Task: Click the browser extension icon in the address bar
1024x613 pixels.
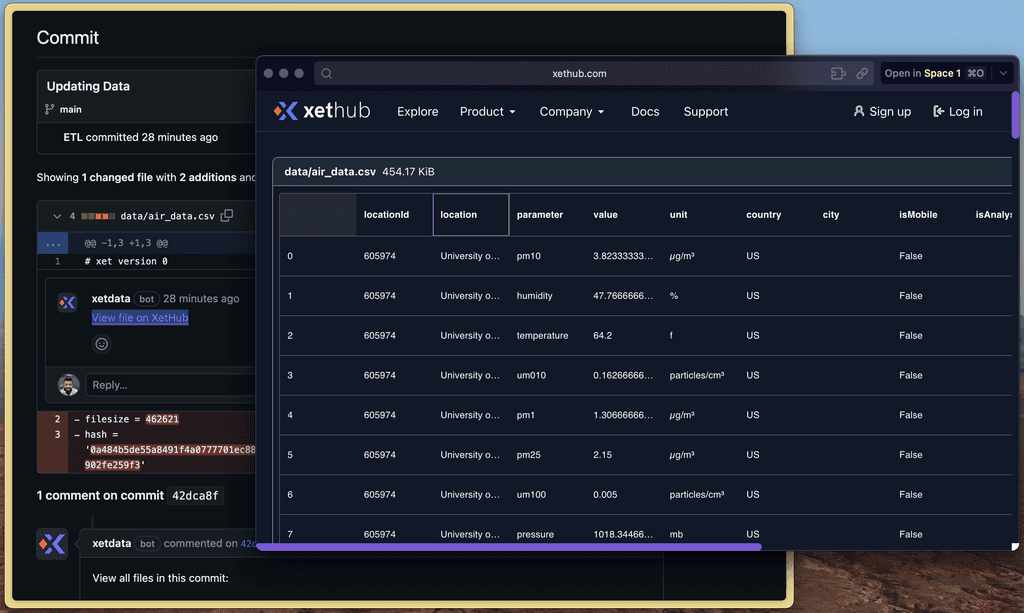Action: 838,73
